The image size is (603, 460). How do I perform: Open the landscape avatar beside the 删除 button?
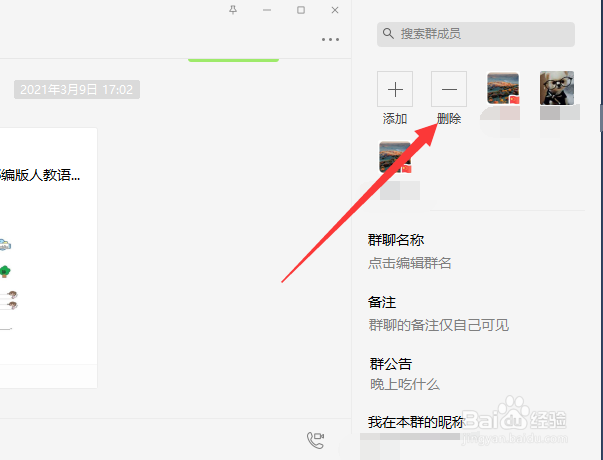tap(503, 88)
